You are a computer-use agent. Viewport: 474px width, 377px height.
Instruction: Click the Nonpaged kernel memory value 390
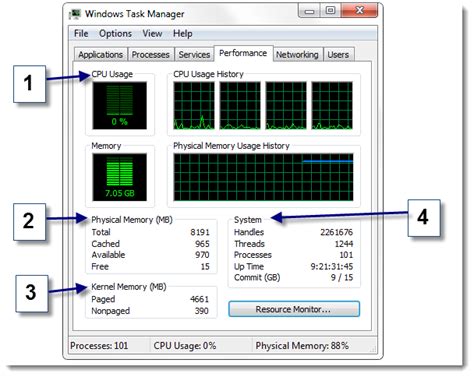202,311
